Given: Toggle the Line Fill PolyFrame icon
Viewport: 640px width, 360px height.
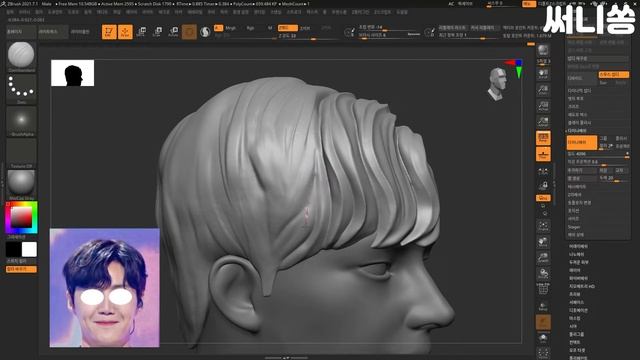Looking at the screenshot, I should [543, 289].
